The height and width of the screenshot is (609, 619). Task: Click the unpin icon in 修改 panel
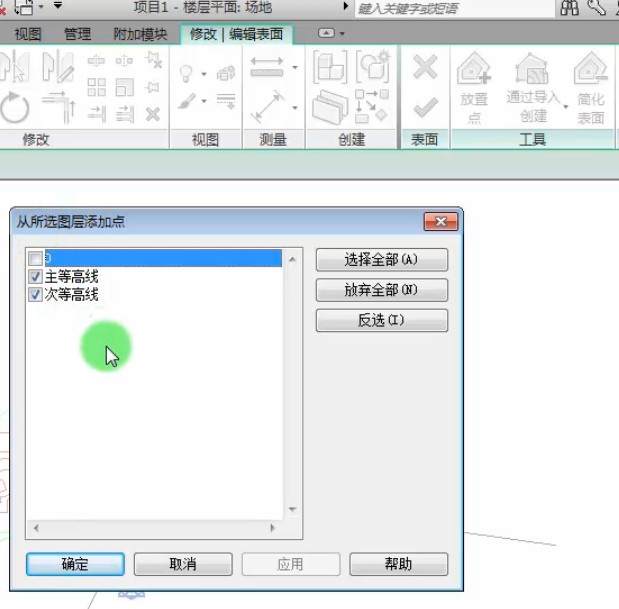pyautogui.click(x=153, y=60)
